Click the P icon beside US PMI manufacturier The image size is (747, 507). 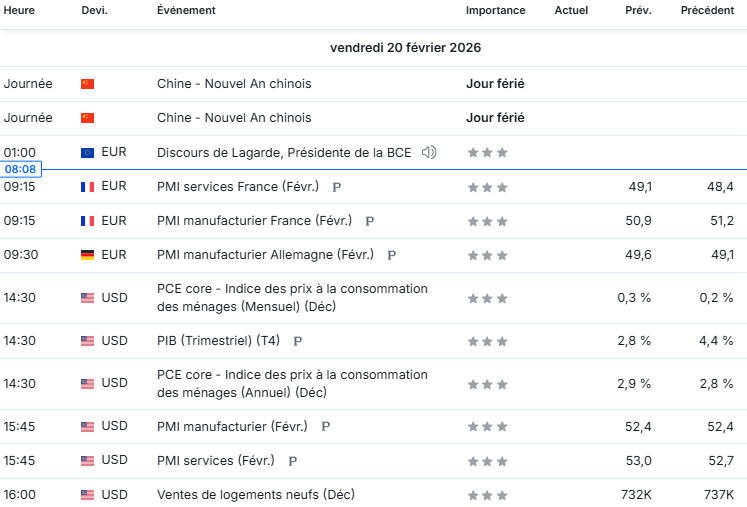coord(325,426)
